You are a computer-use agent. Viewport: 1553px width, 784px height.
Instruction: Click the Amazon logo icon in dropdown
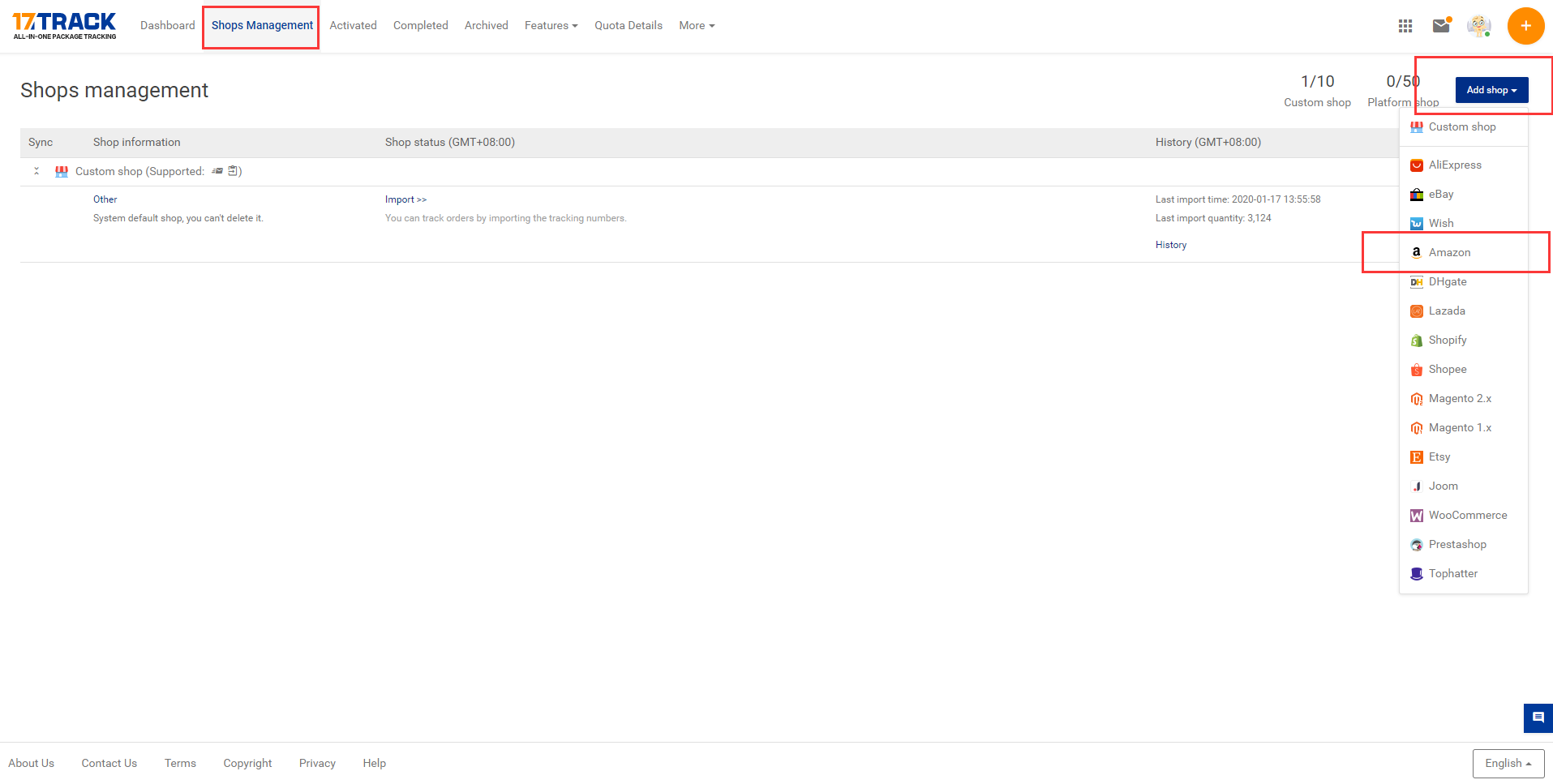point(1417,253)
